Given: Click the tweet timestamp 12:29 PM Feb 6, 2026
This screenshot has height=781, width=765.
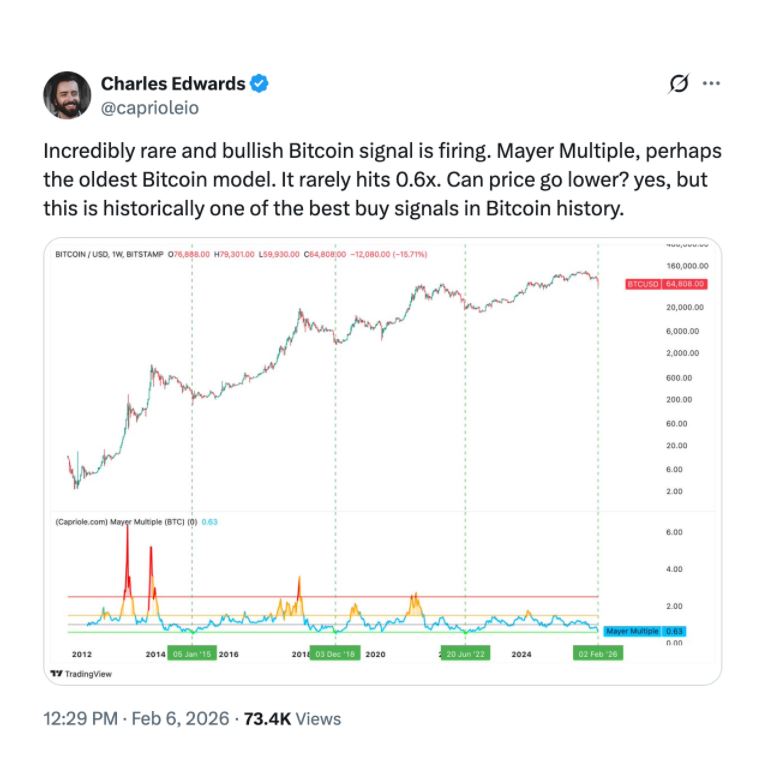Looking at the screenshot, I should coord(136,718).
